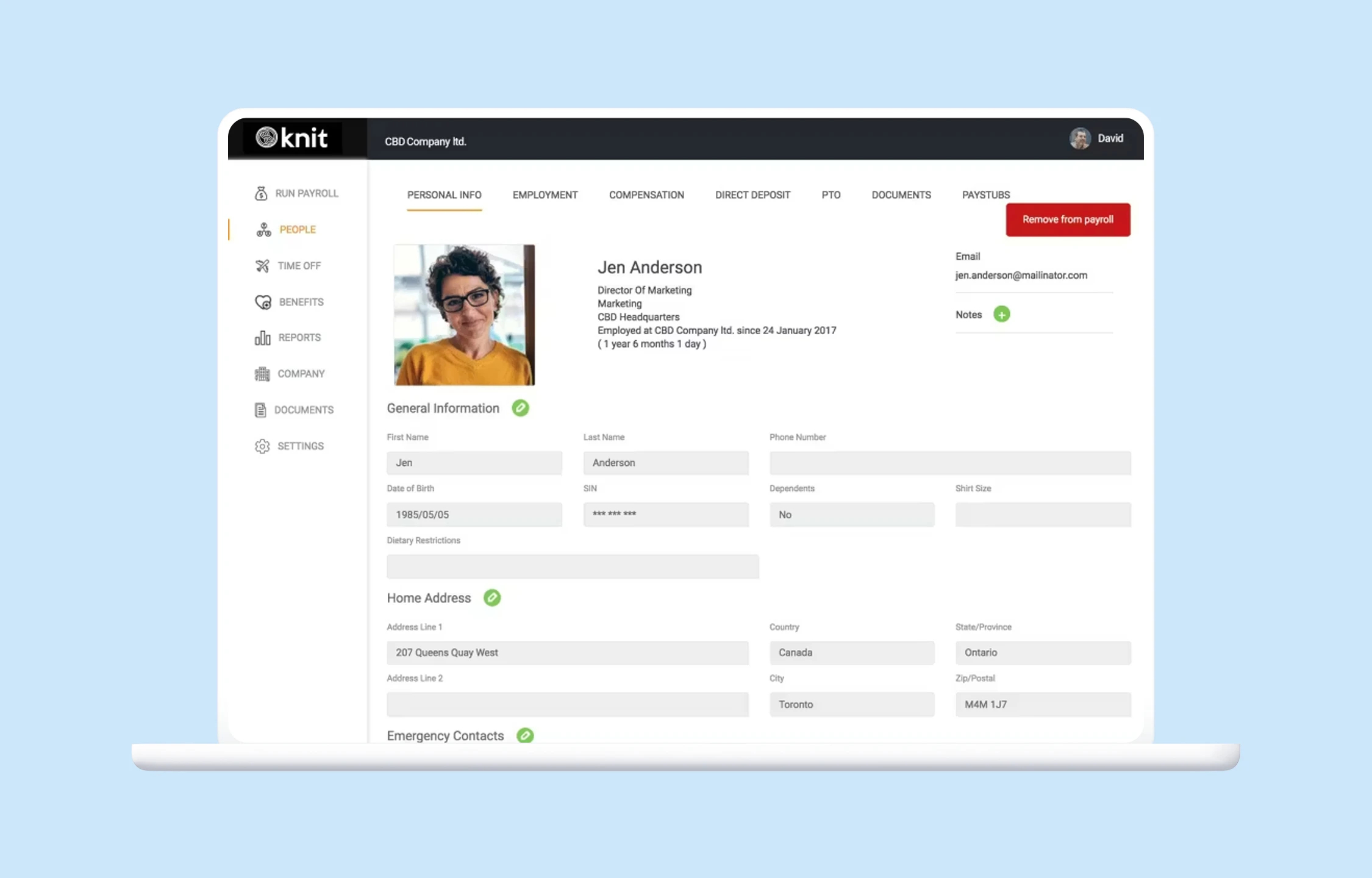Open Settings via the gear icon
The image size is (1372, 878).
262,446
